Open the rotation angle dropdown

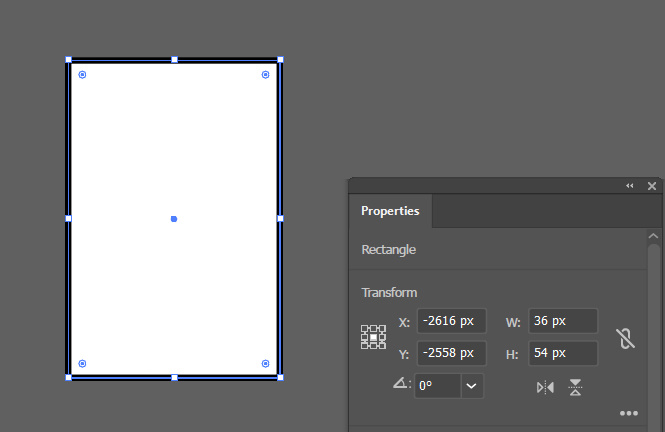[x=472, y=386]
